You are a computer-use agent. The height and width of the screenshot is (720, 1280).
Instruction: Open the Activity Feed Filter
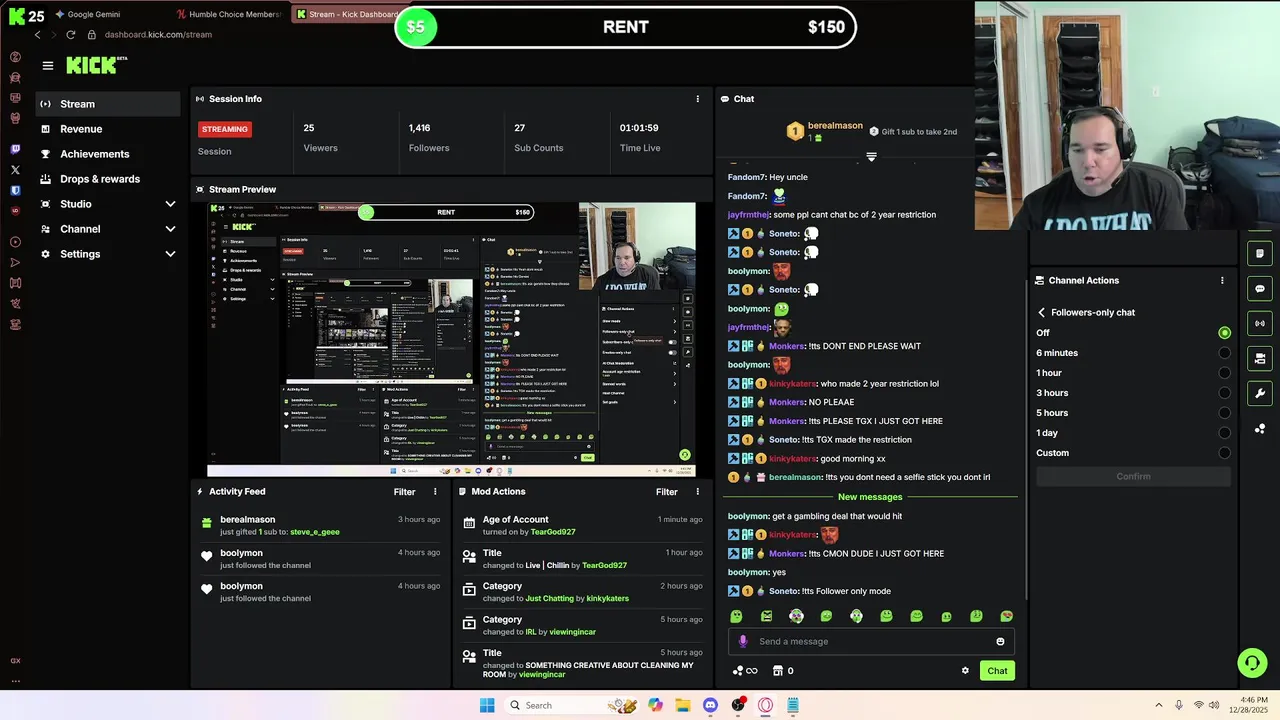coord(404,492)
